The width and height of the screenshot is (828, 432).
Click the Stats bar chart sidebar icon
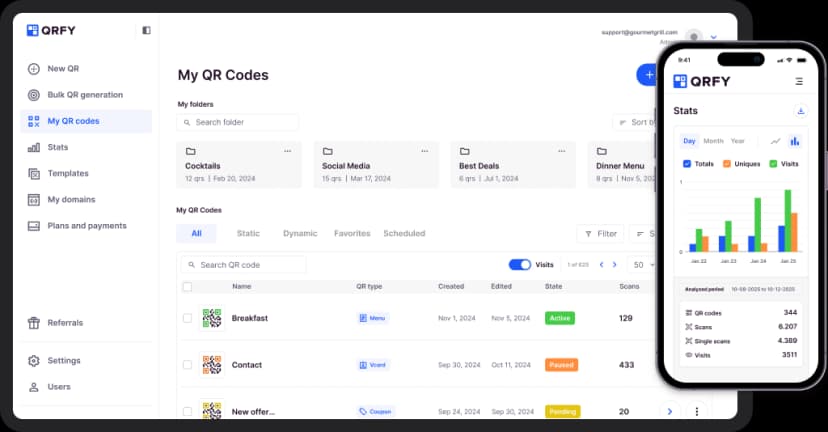click(34, 147)
